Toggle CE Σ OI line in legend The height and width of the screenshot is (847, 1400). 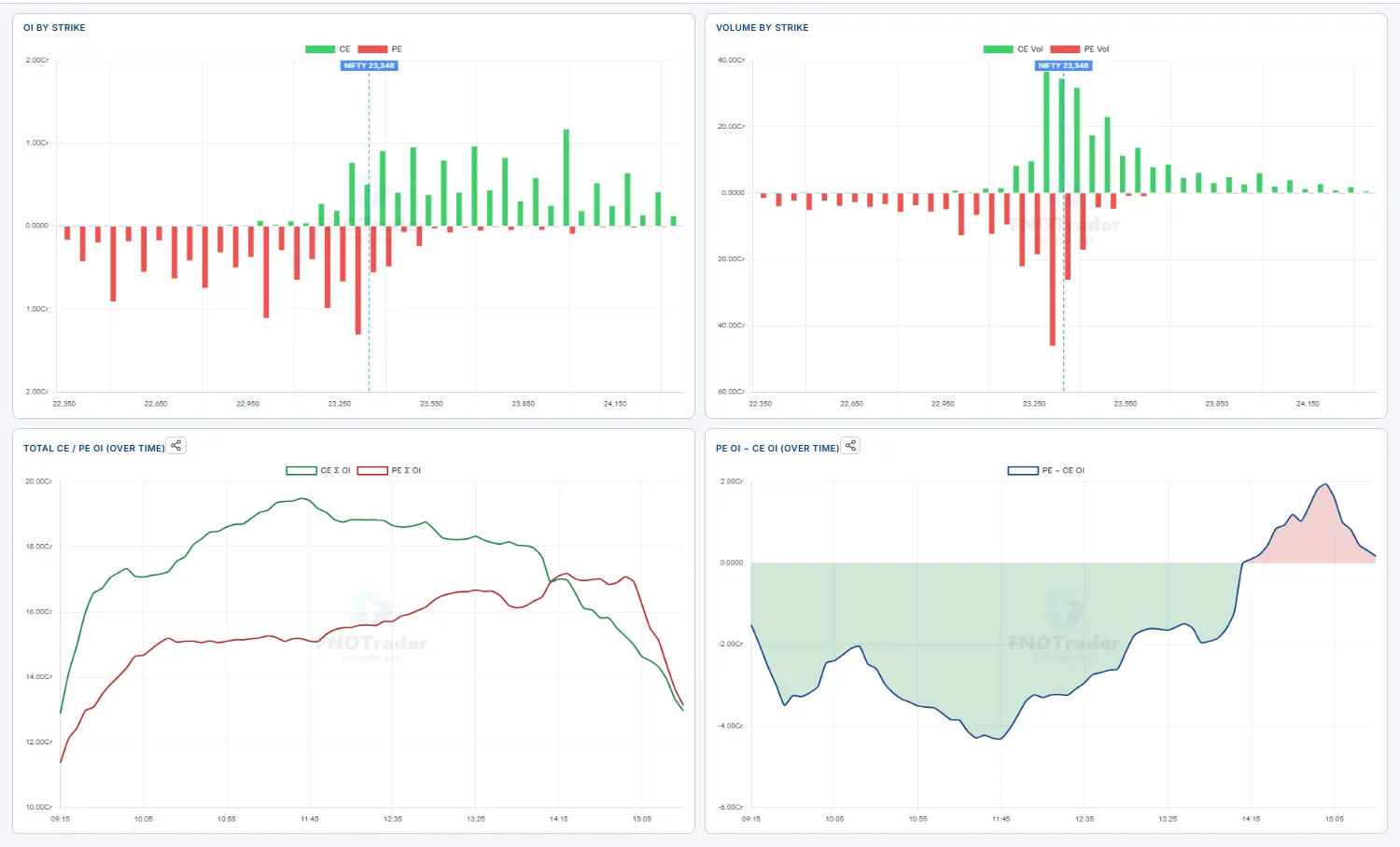pyautogui.click(x=318, y=470)
